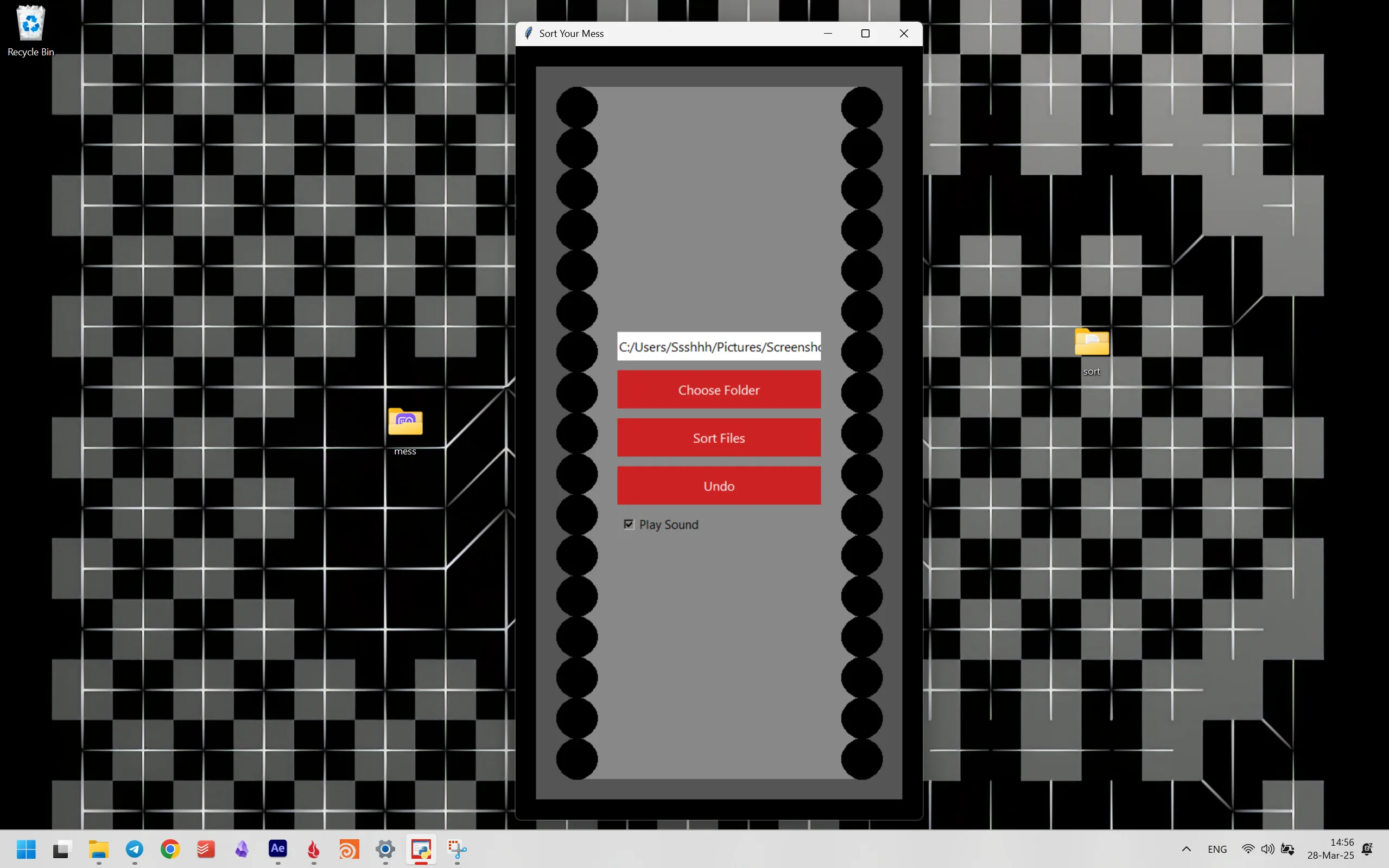Expand the hidden system tray icons chevron
The image size is (1389, 868).
pos(1187,849)
